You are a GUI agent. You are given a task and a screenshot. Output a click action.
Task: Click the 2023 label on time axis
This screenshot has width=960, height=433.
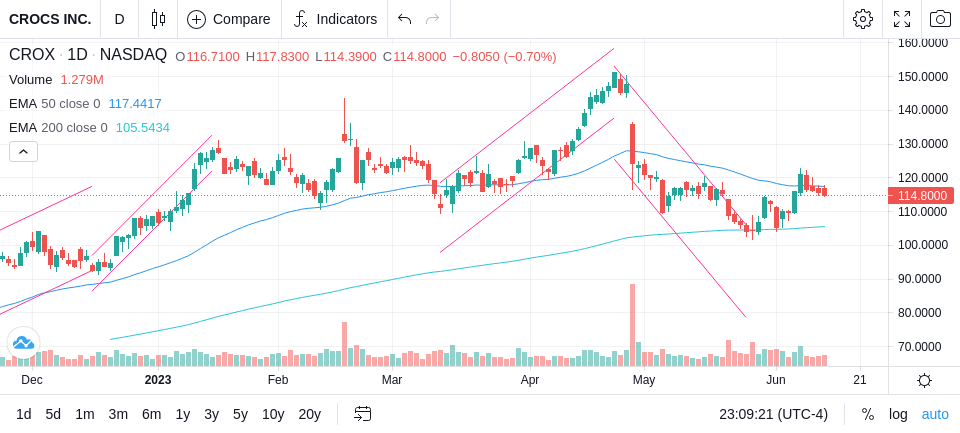tap(158, 380)
